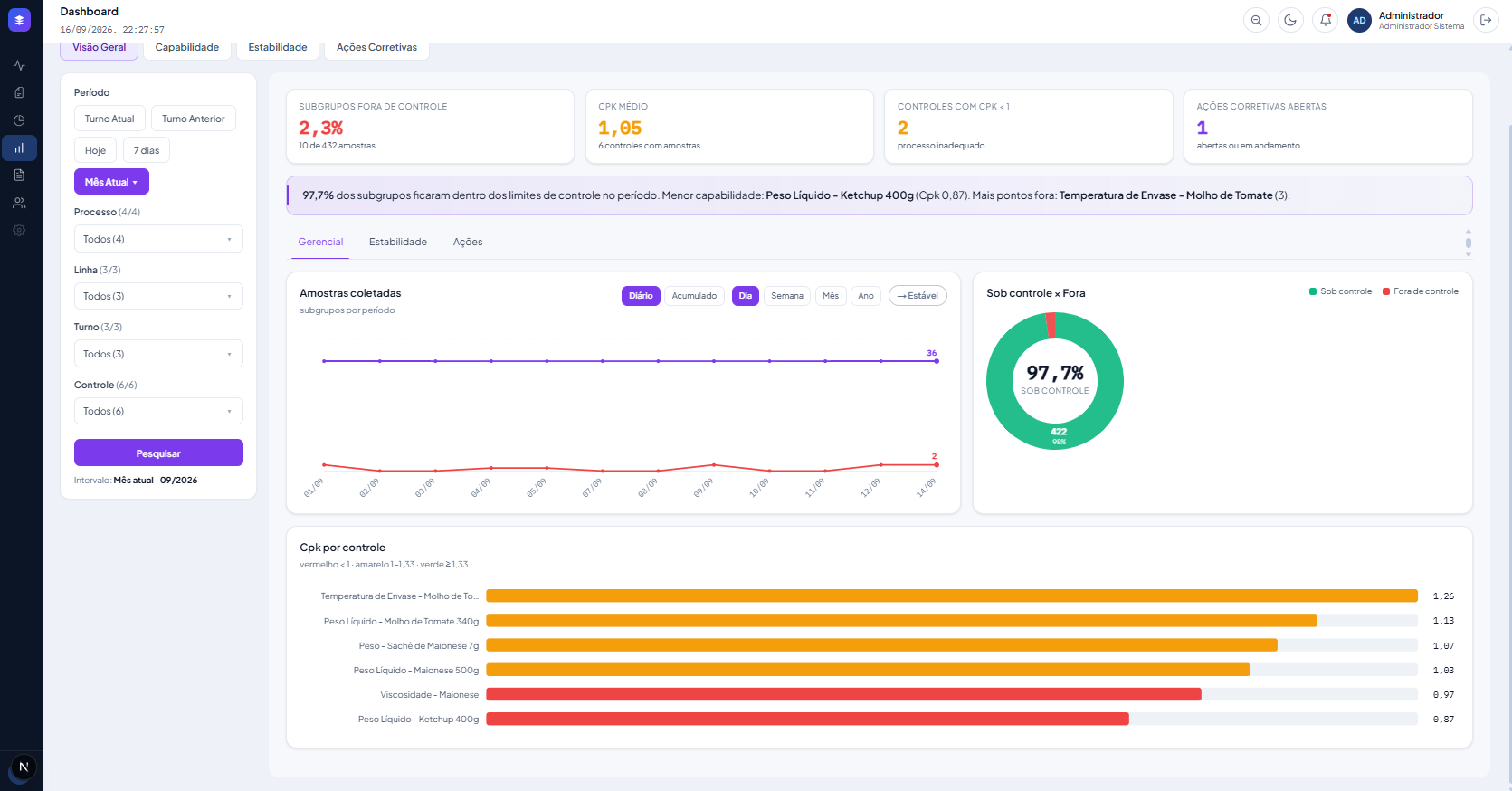Click the Peso Líquido - Ketchup 400g Cpk bar
This screenshot has width=1512, height=791.
tap(807, 719)
